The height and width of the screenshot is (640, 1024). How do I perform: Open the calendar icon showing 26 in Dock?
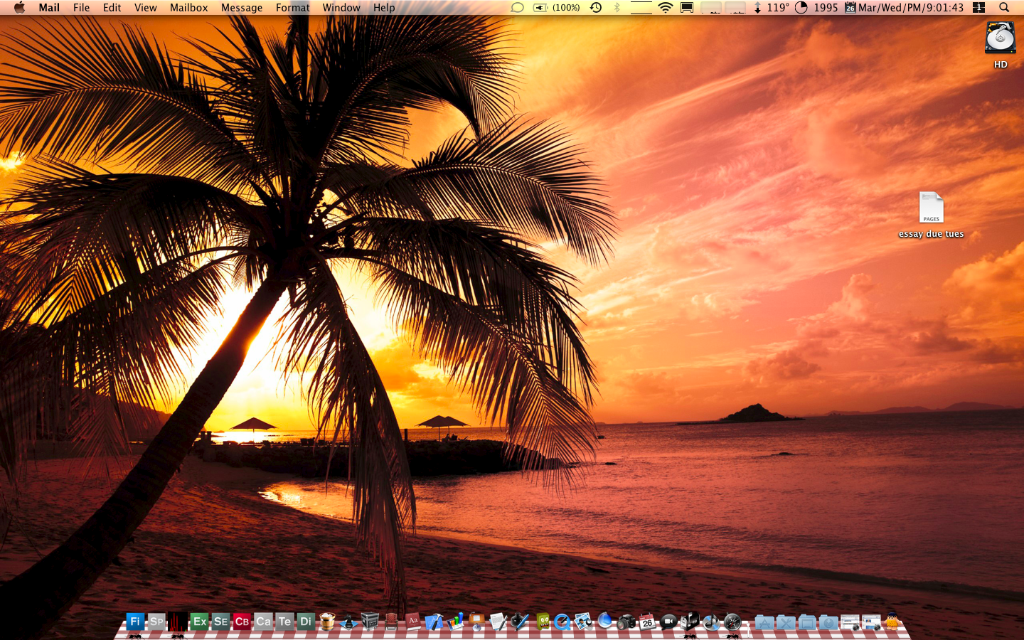[647, 621]
